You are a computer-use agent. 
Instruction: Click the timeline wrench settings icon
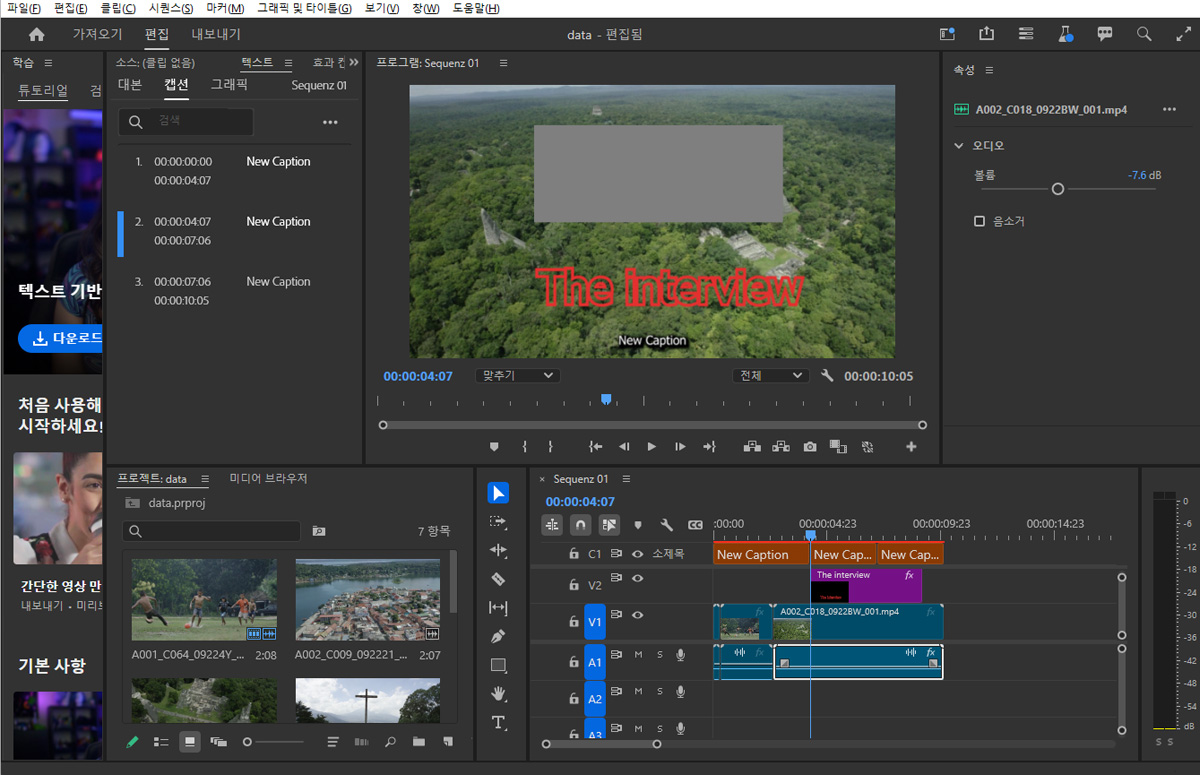pos(667,524)
